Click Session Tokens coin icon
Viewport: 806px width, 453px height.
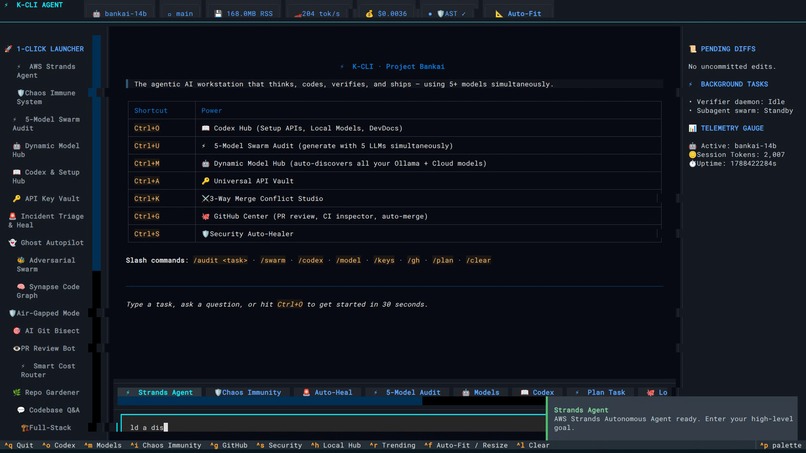692,155
